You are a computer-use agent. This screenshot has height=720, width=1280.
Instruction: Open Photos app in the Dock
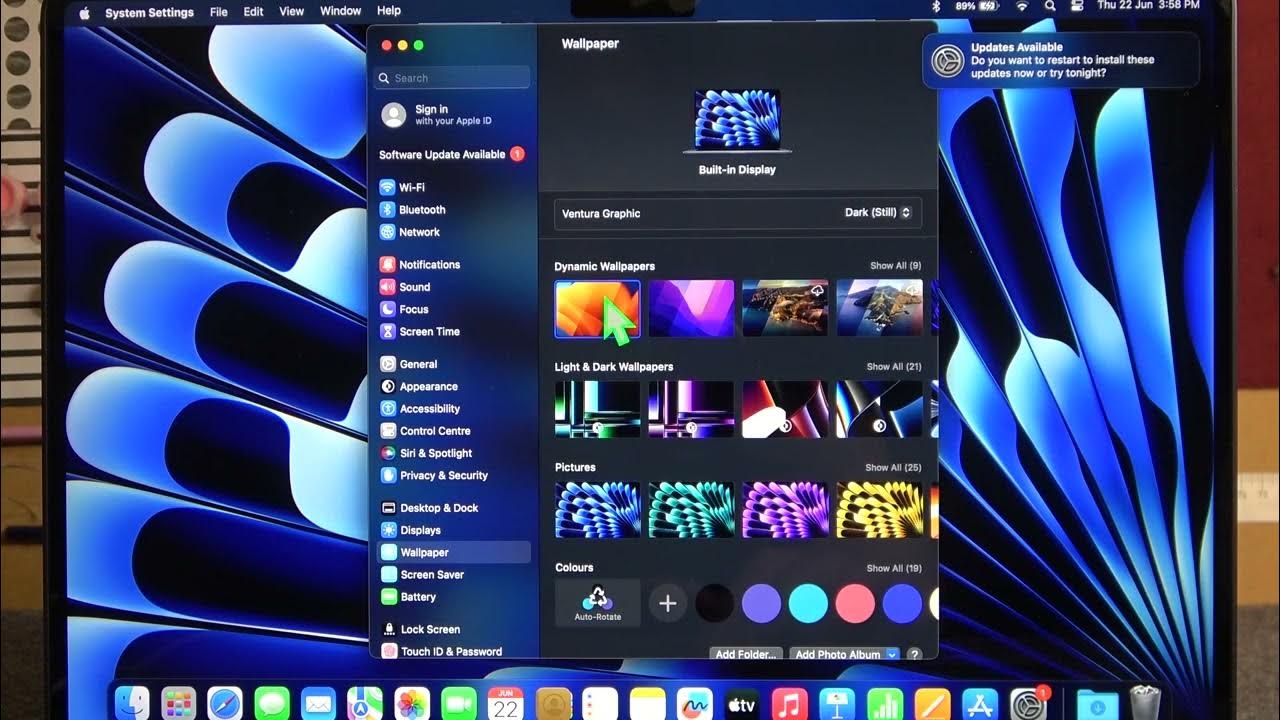click(x=412, y=705)
